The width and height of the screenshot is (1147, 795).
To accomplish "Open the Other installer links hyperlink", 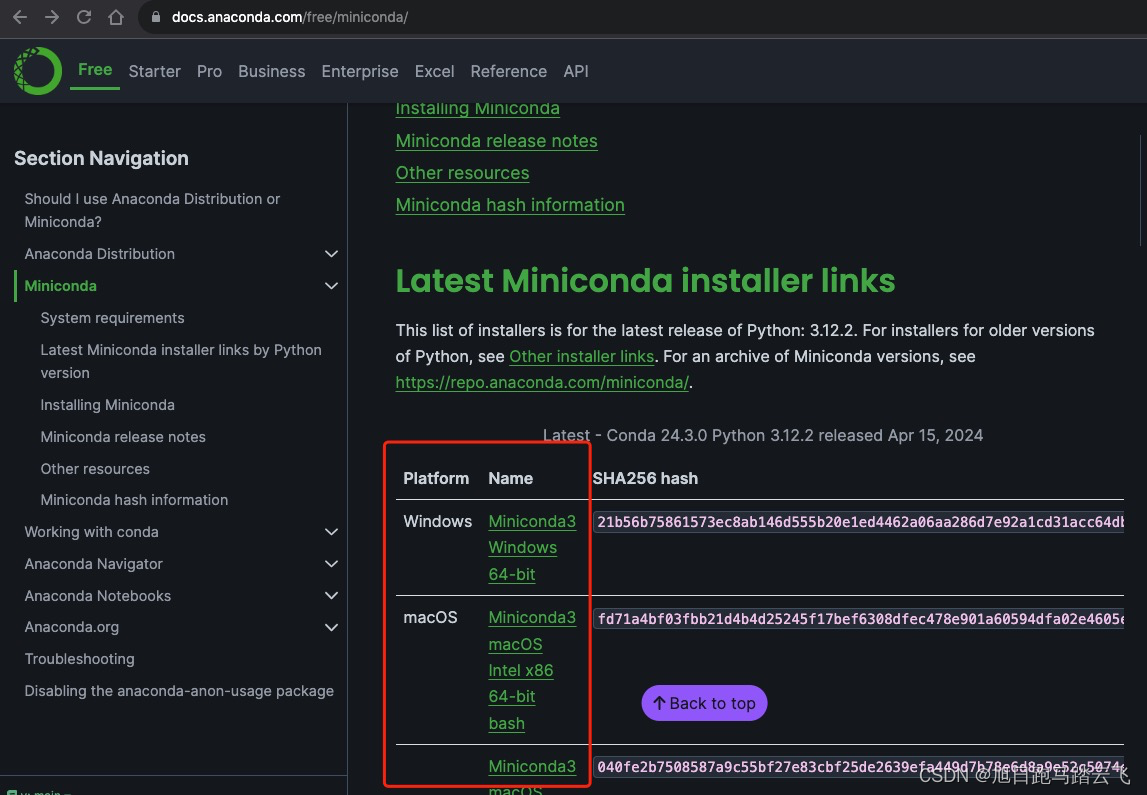I will (581, 356).
